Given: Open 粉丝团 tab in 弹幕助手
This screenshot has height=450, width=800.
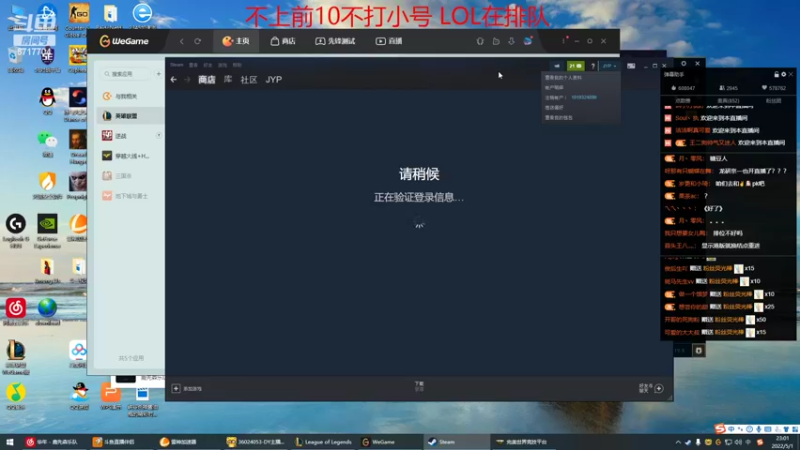Looking at the screenshot, I should (773, 101).
